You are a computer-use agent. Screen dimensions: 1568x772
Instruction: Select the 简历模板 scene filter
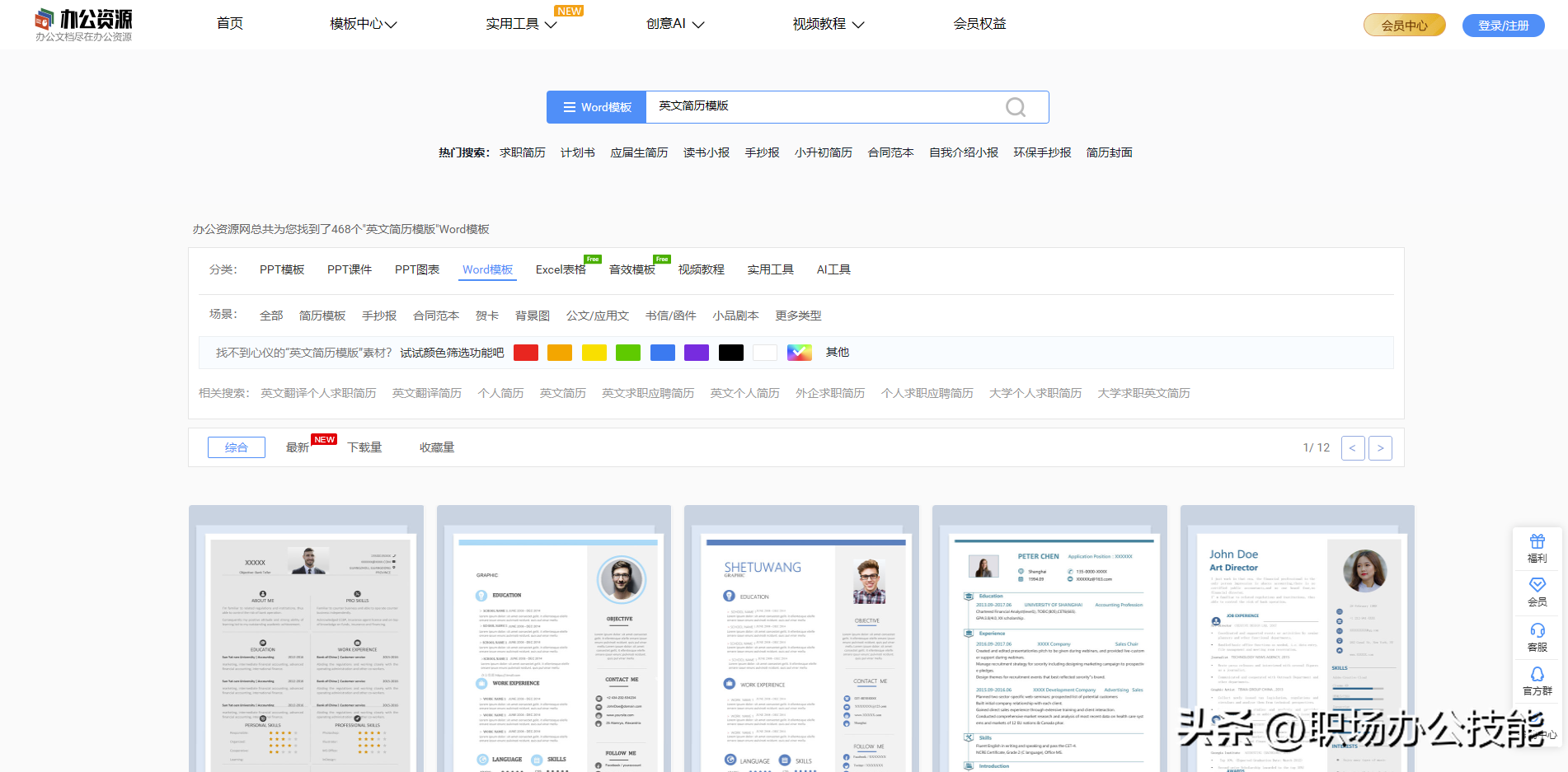322,316
